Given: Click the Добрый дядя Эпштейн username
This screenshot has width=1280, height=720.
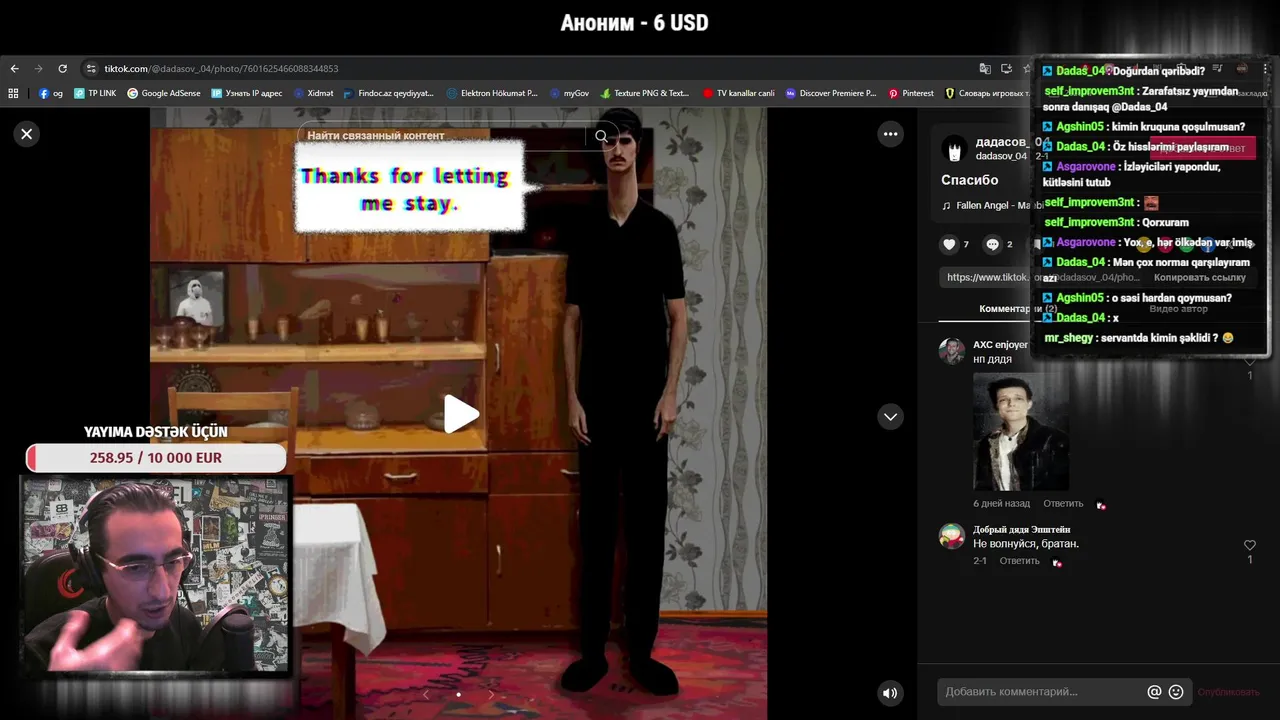Looking at the screenshot, I should (1021, 530).
